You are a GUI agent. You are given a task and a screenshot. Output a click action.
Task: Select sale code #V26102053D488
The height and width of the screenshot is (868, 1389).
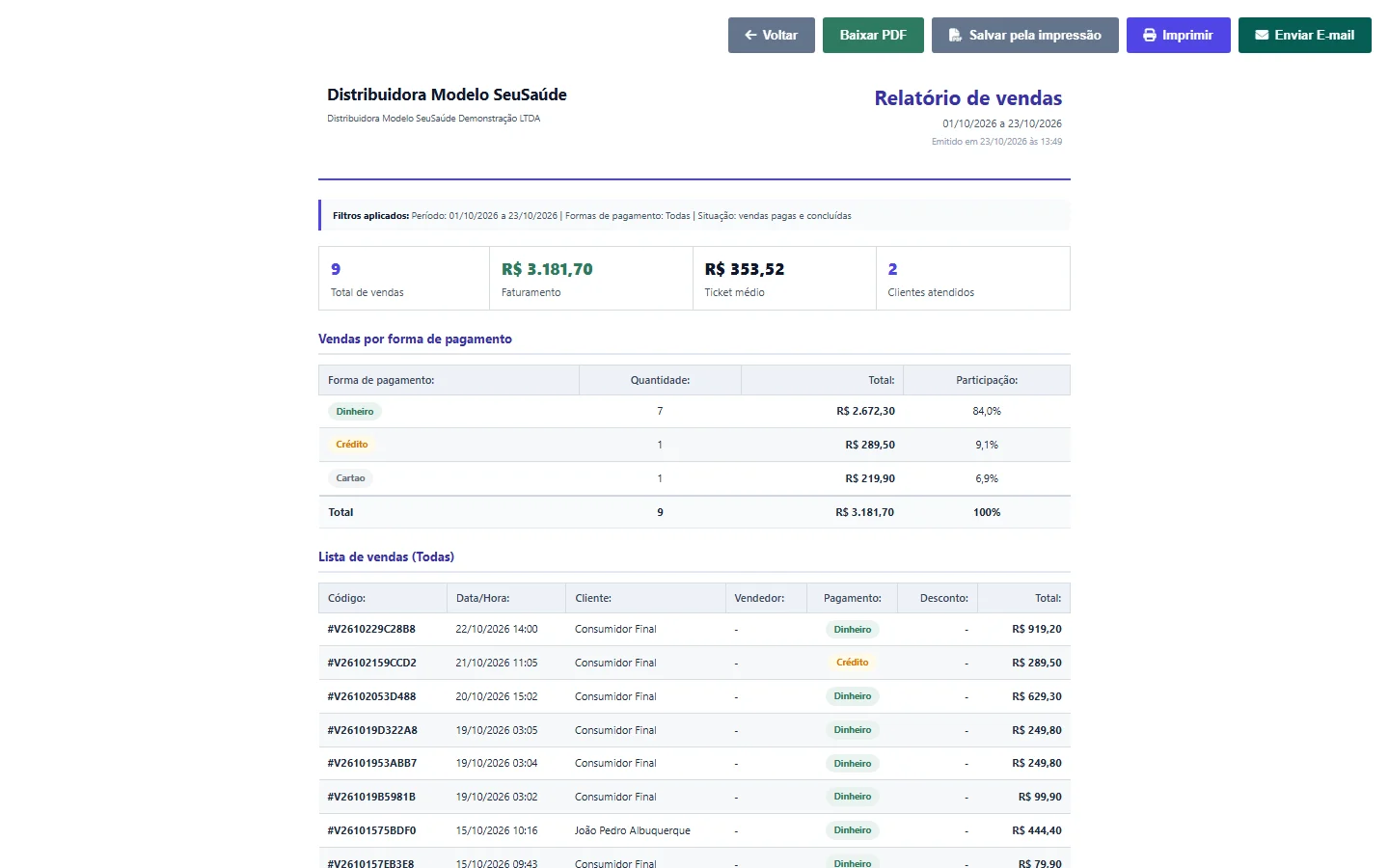(x=372, y=696)
